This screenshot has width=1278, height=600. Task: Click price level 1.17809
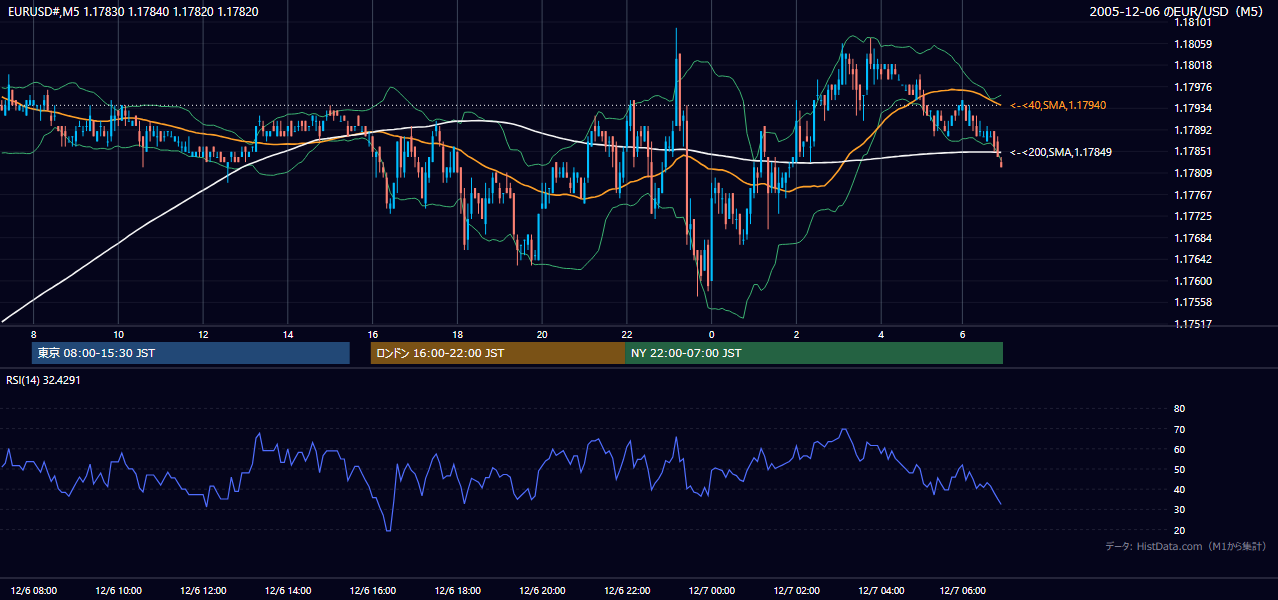pos(1193,173)
